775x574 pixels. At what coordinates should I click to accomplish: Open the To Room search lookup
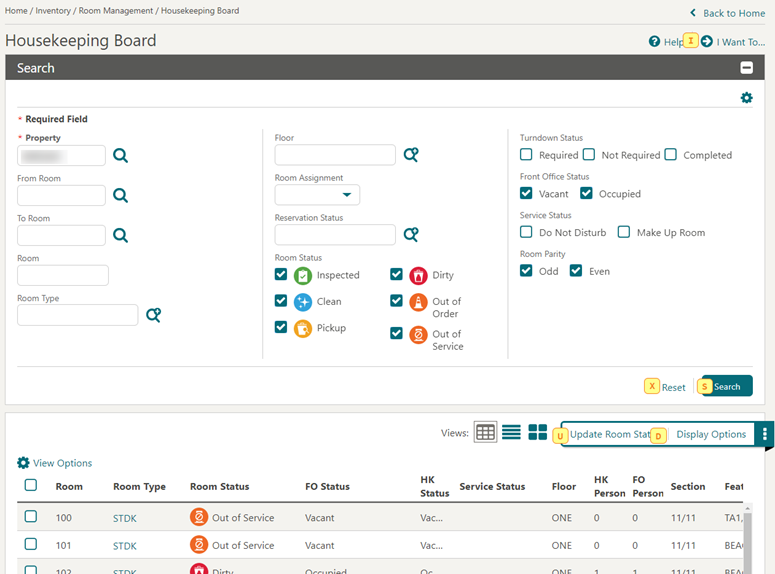tap(120, 235)
